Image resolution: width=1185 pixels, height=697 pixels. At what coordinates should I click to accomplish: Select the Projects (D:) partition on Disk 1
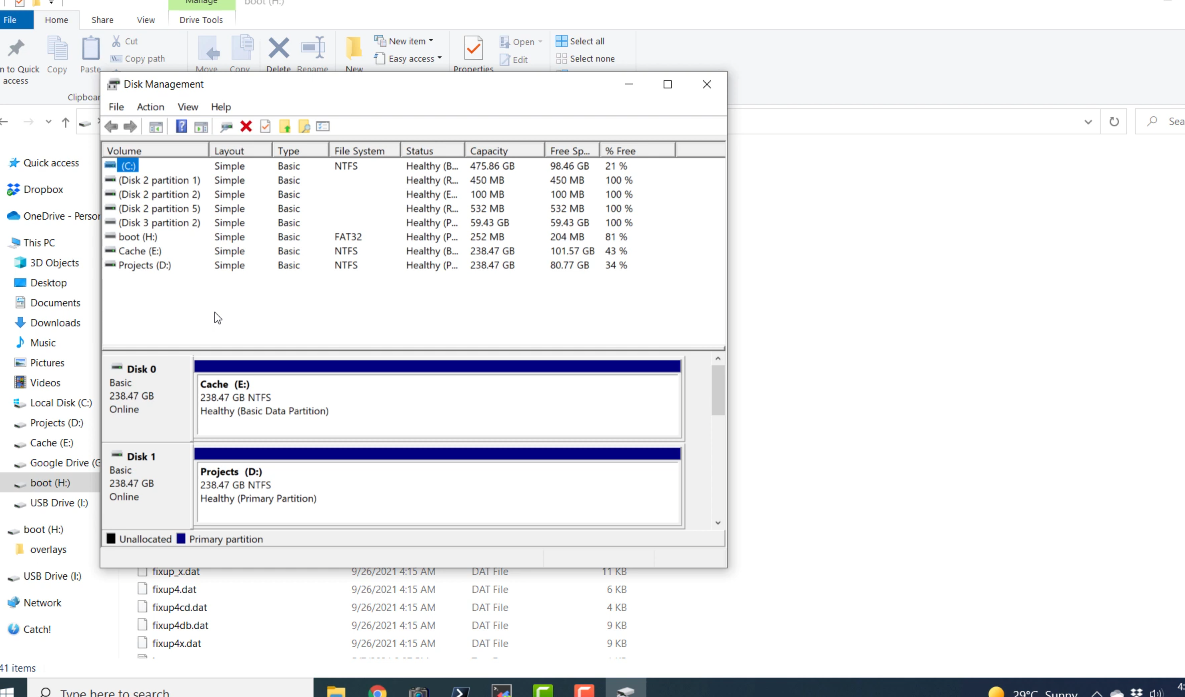point(438,485)
